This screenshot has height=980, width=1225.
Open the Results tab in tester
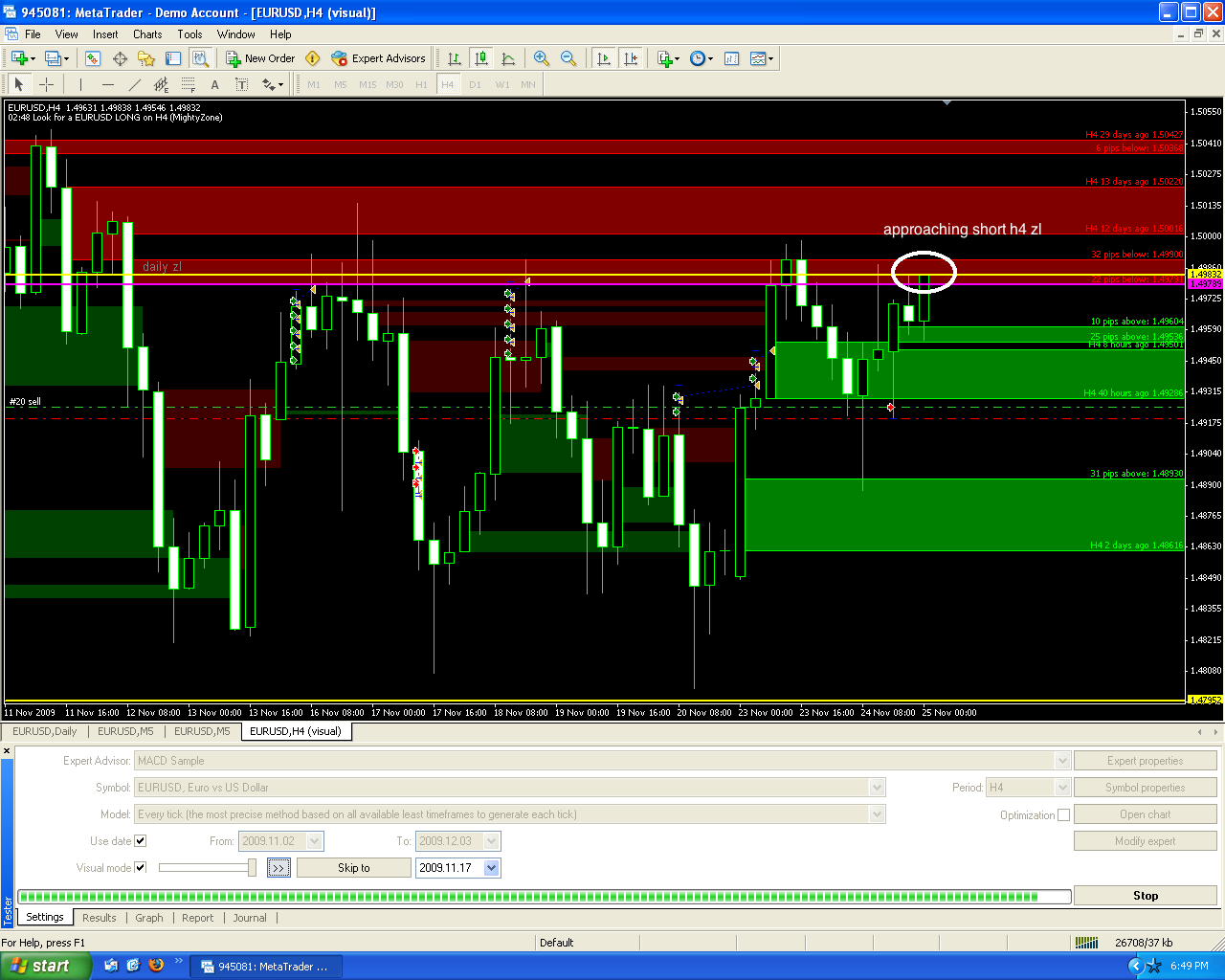[100, 918]
